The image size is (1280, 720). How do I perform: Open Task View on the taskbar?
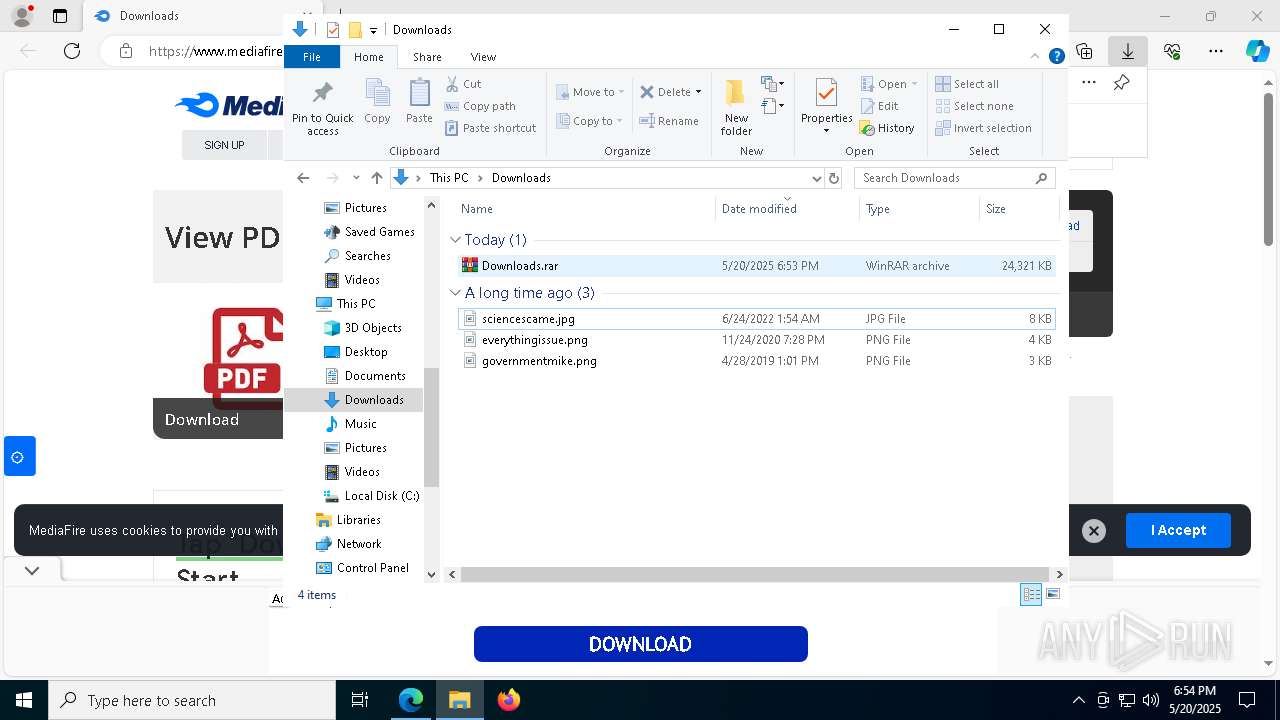(360, 700)
